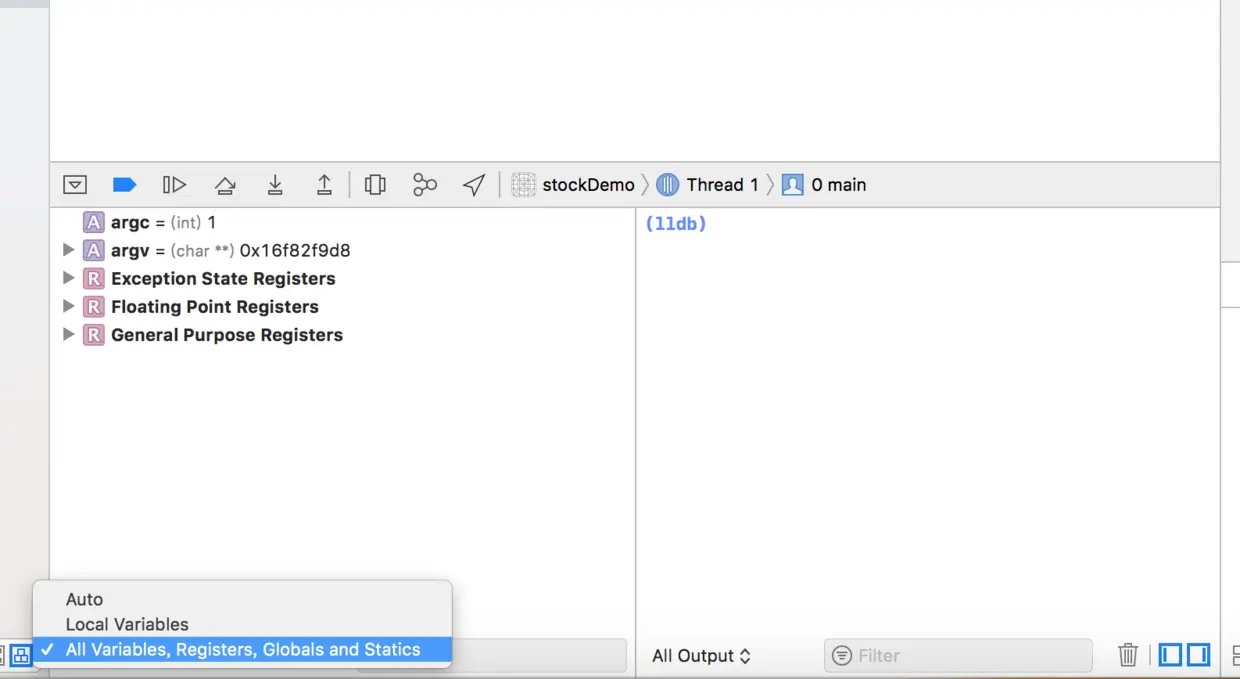Open the Thread 1 breadcrumb
Viewport: 1240px width, 679px height.
coord(708,185)
